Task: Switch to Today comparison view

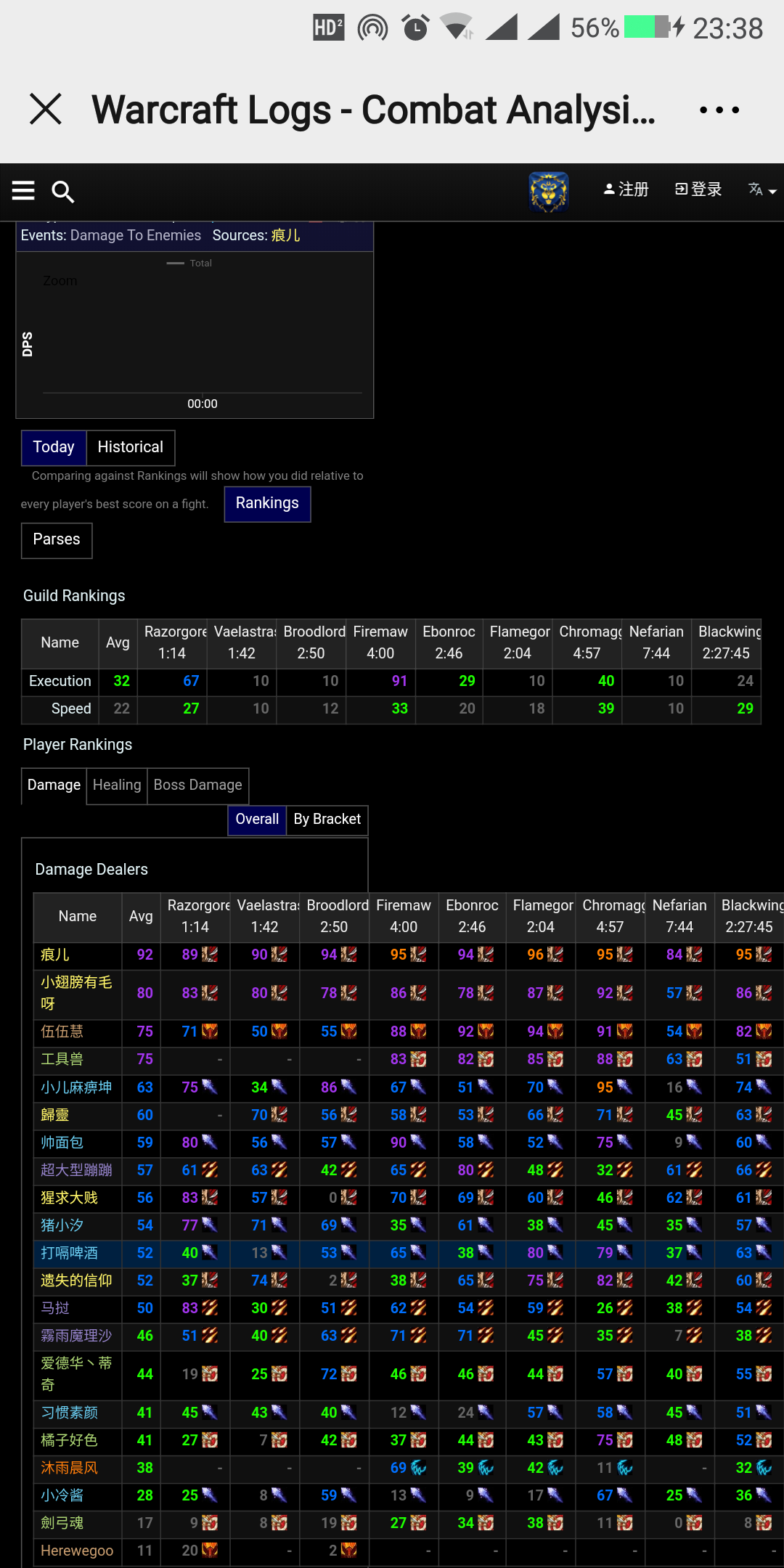Action: click(x=54, y=447)
